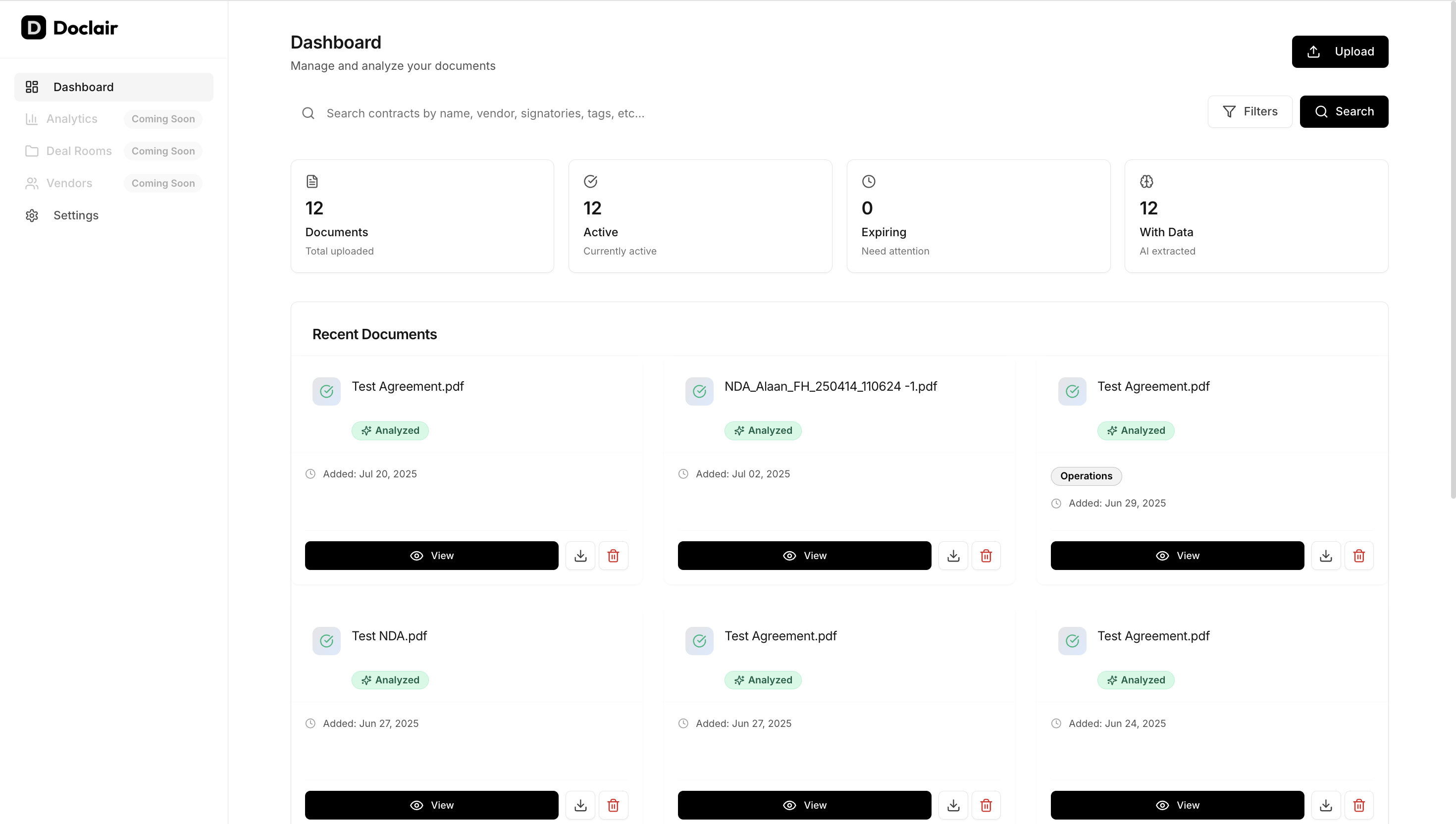Click the Upload button
The width and height of the screenshot is (1456, 824).
pos(1340,51)
